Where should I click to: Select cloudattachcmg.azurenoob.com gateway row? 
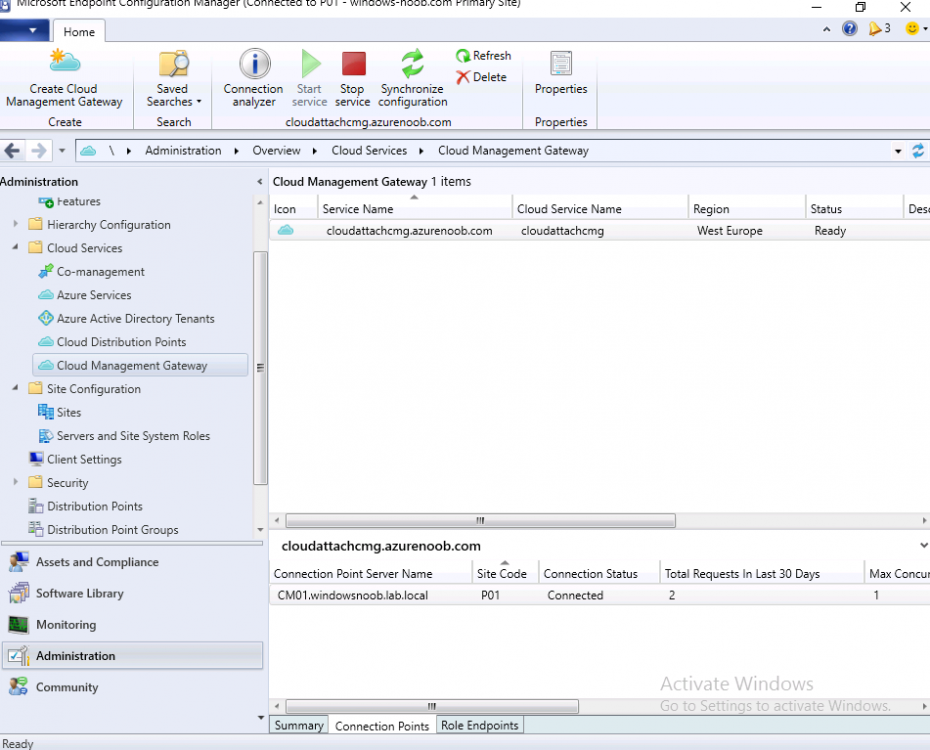point(599,231)
